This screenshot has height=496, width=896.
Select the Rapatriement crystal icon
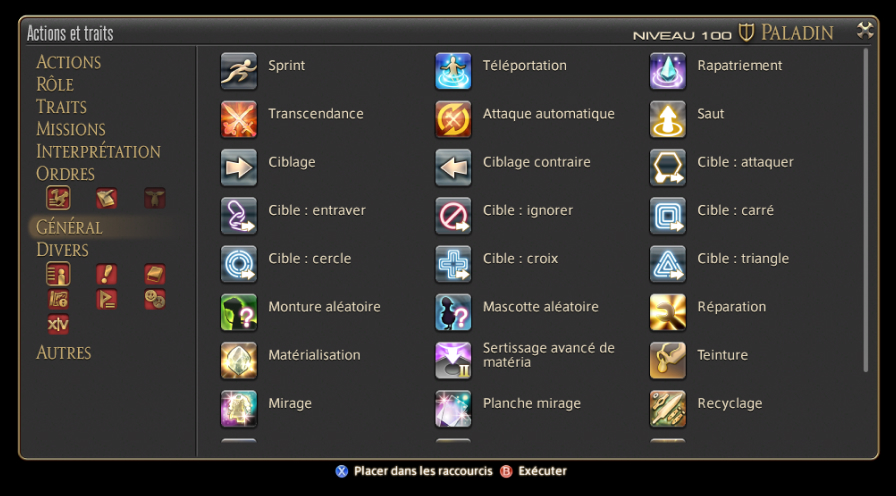click(667, 71)
